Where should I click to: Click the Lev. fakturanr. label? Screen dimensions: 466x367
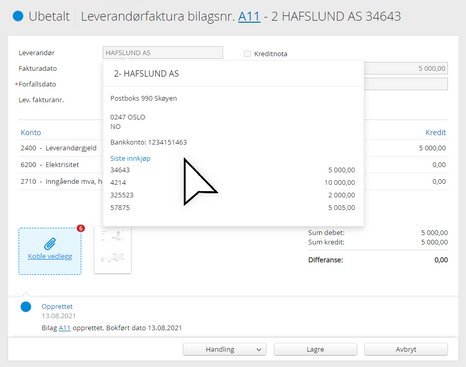[x=41, y=100]
